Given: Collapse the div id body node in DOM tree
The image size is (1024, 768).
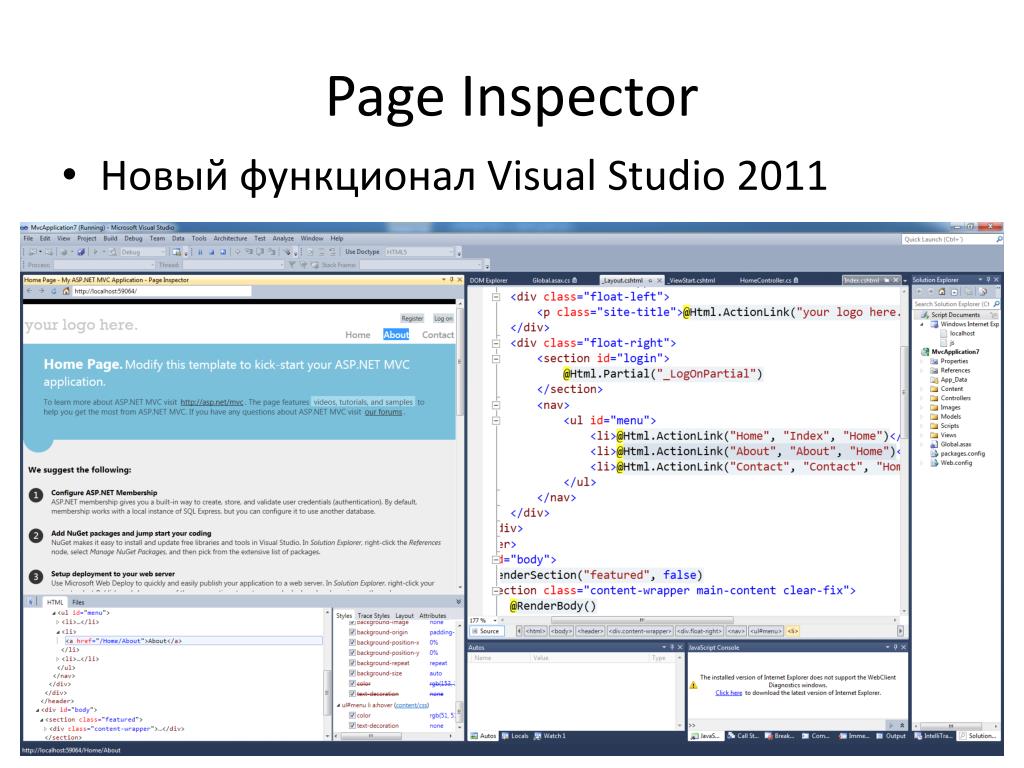Looking at the screenshot, I should point(38,710).
